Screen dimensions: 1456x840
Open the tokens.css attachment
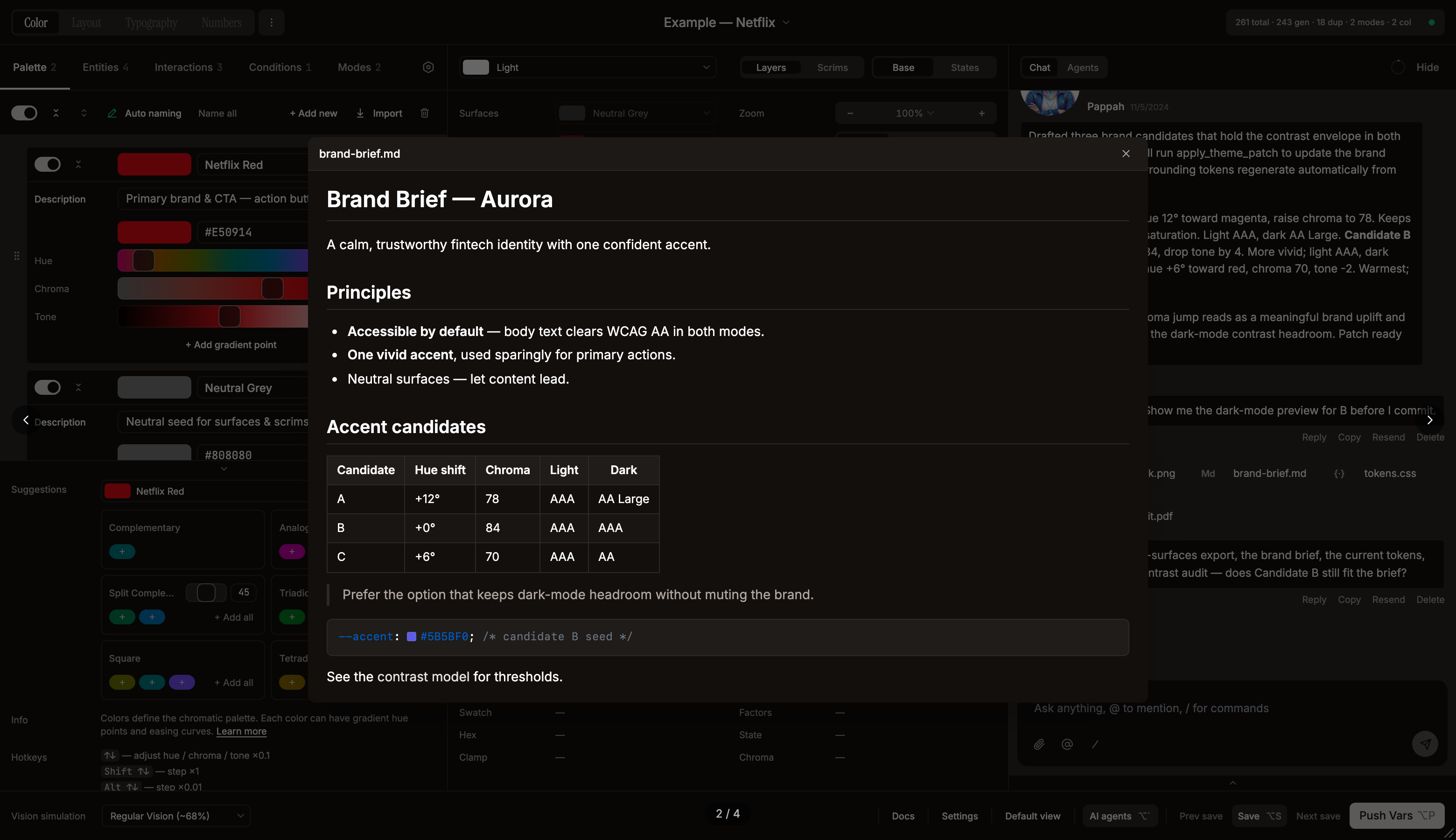point(1375,473)
